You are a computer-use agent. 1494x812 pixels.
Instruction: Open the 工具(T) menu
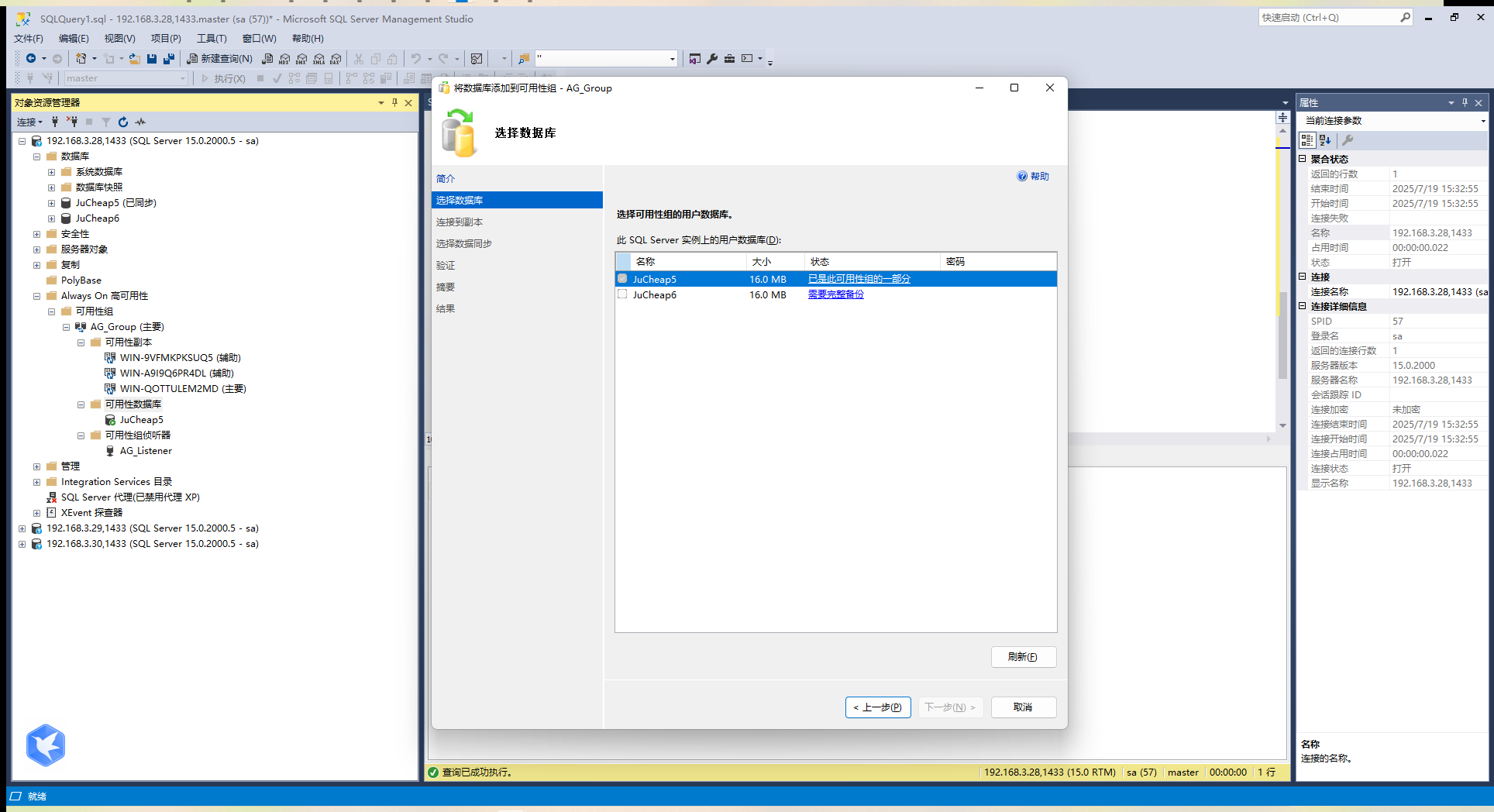coord(212,39)
